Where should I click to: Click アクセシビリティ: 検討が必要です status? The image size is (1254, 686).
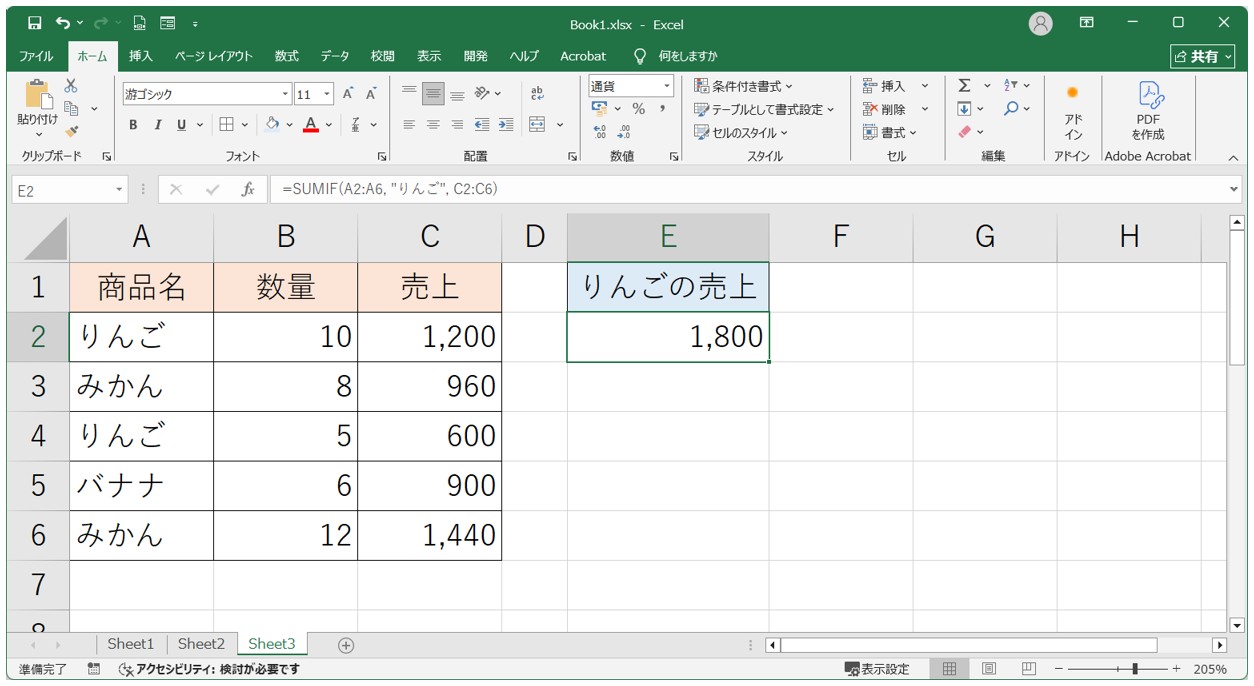click(209, 669)
